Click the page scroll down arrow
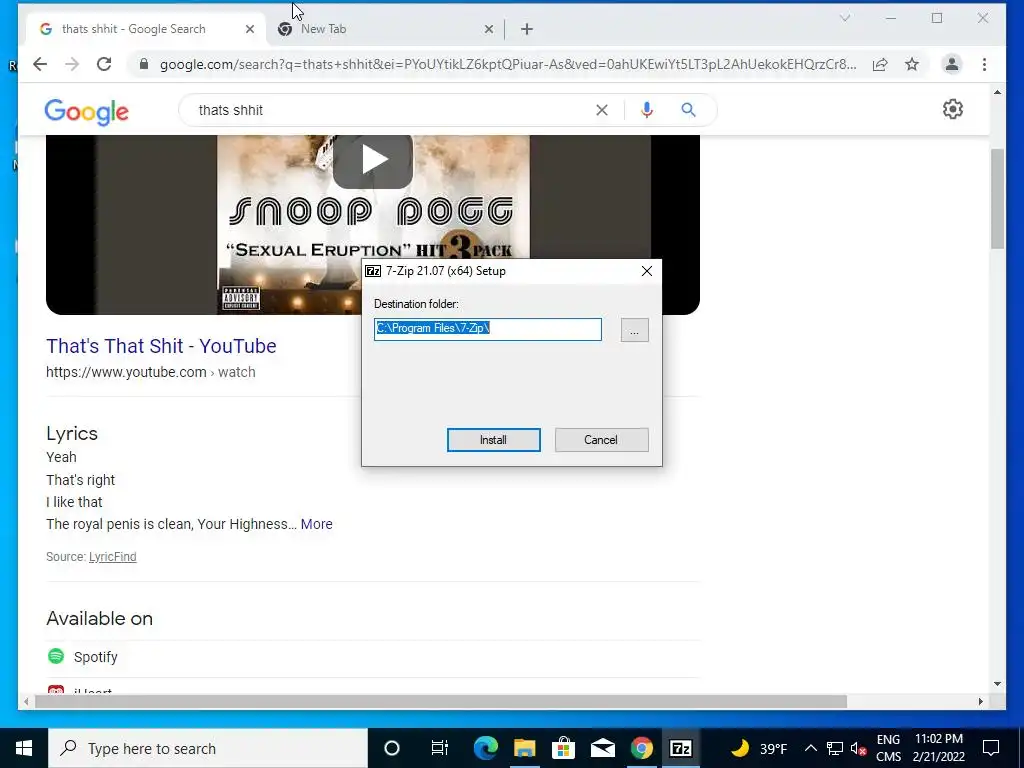 click(997, 684)
